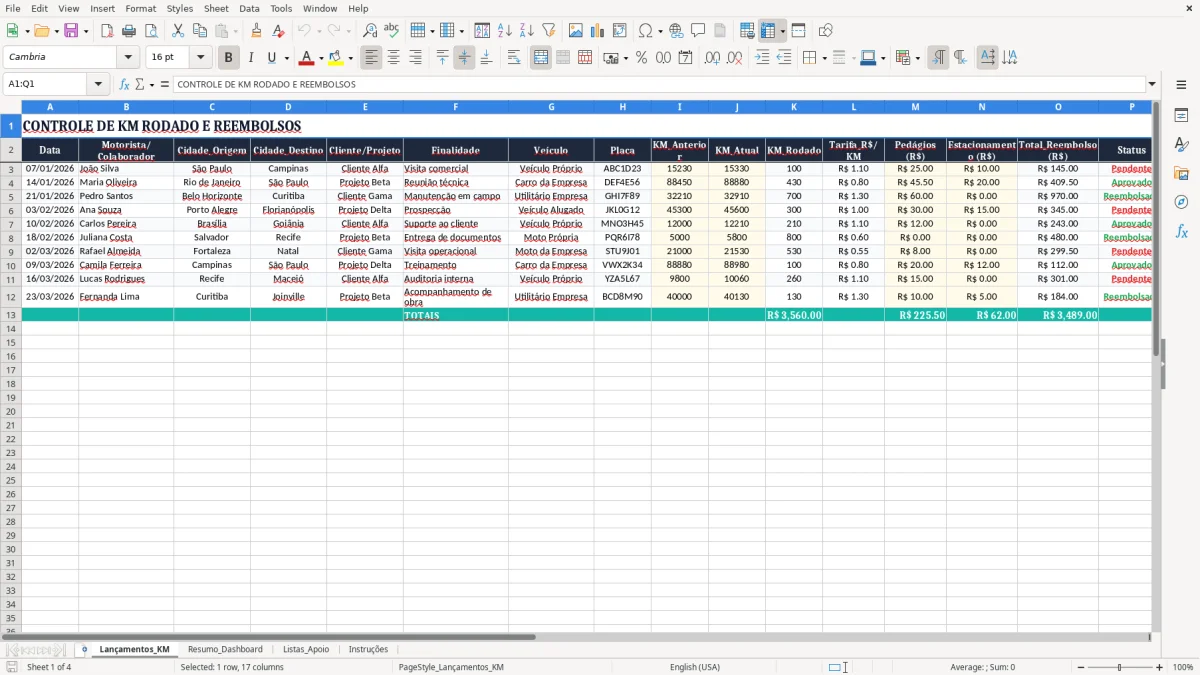Insert Special Character omega icon
Image resolution: width=1200 pixels, height=675 pixels.
coord(645,31)
